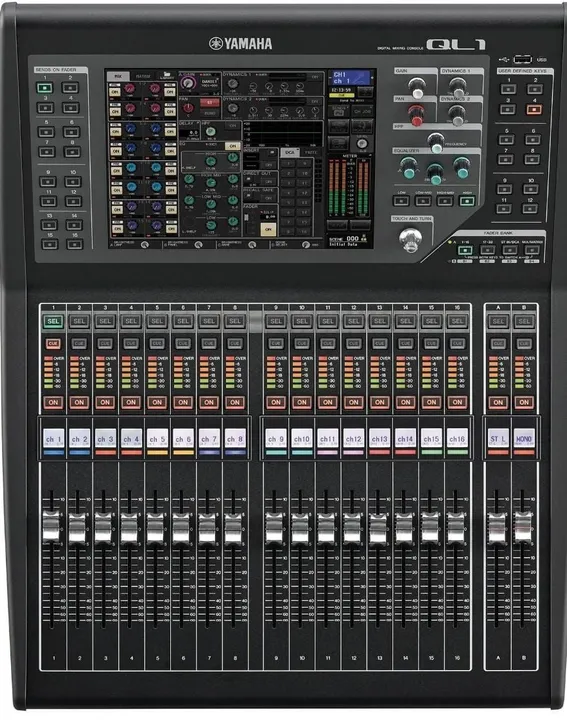
Task: Select Fader Bank 1-16 key
Action: coord(465,250)
